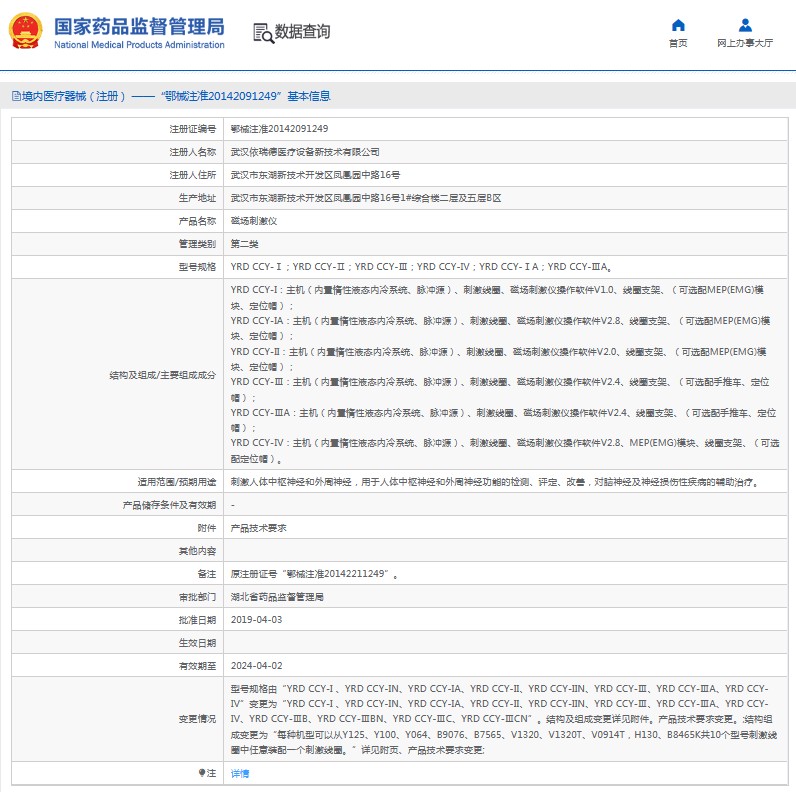Go to 首页 via the house icon
The width and height of the screenshot is (796, 792).
678,25
